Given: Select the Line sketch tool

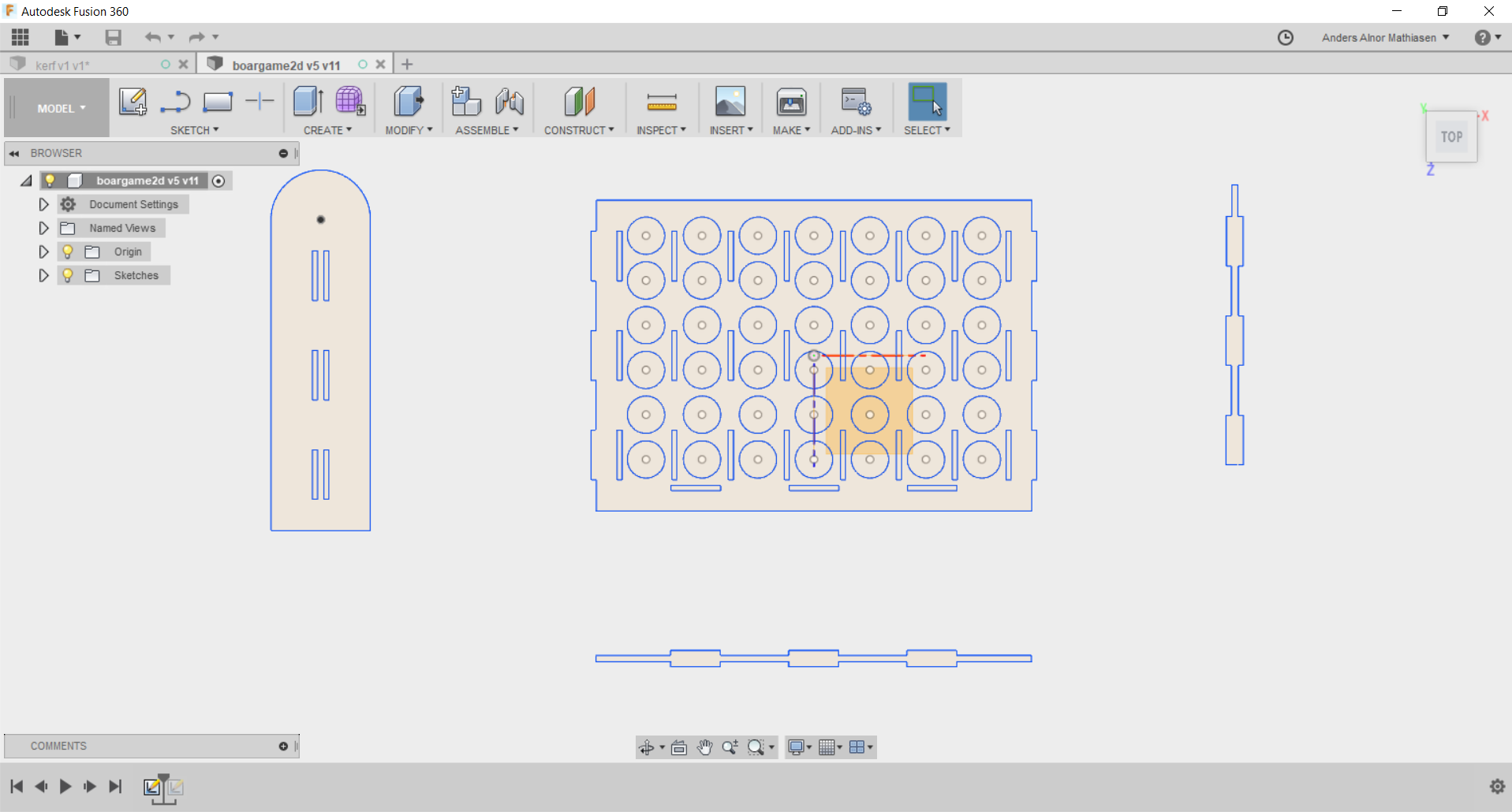Looking at the screenshot, I should 175,102.
